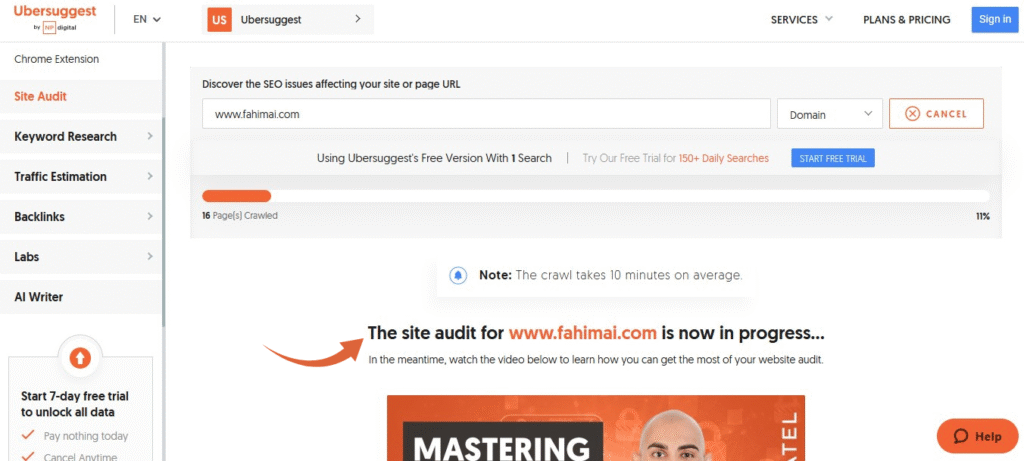Click the bell note icon

(458, 276)
